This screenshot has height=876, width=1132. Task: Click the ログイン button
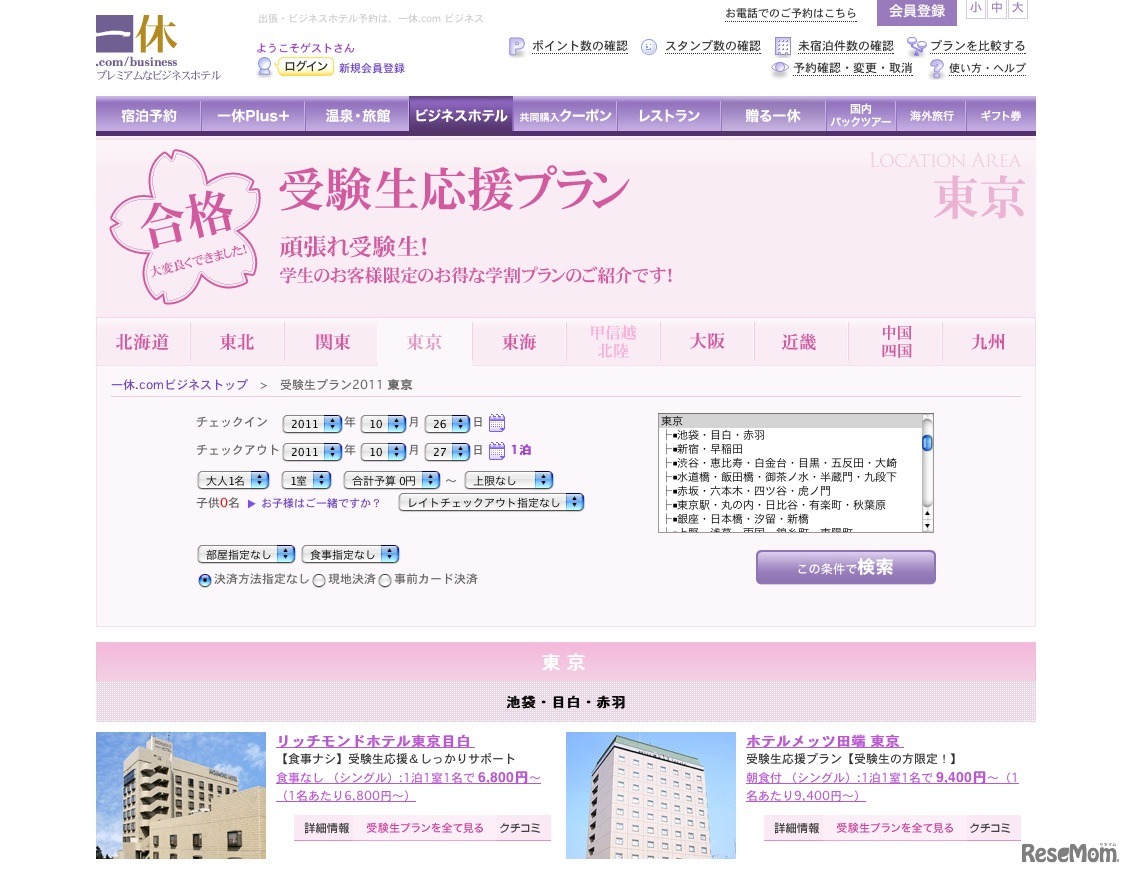point(305,66)
